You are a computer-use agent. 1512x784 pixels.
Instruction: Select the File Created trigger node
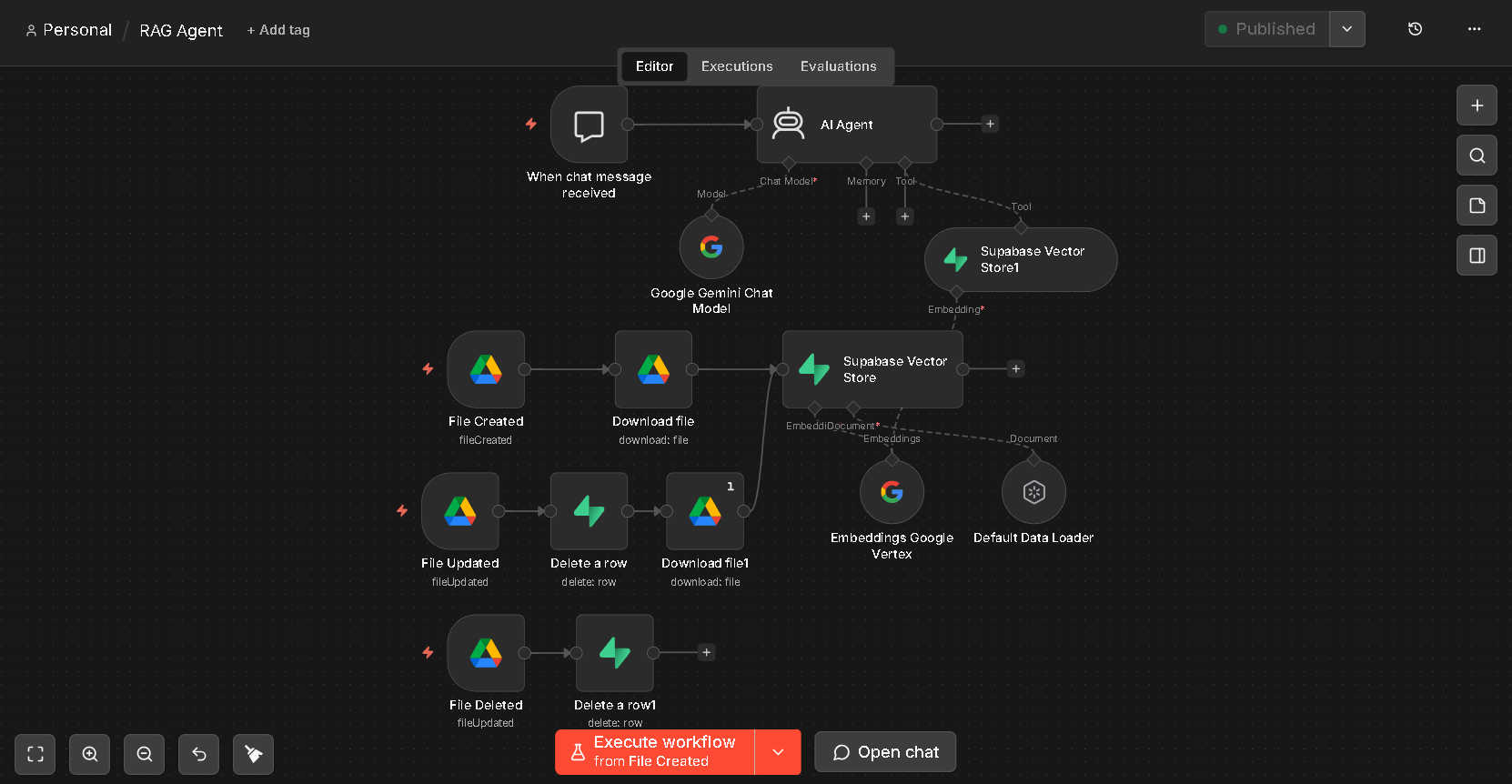tap(486, 369)
